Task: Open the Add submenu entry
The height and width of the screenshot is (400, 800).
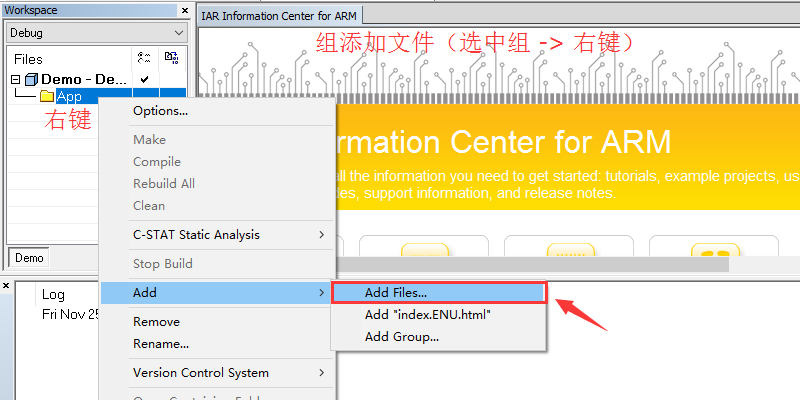Action: coord(217,292)
